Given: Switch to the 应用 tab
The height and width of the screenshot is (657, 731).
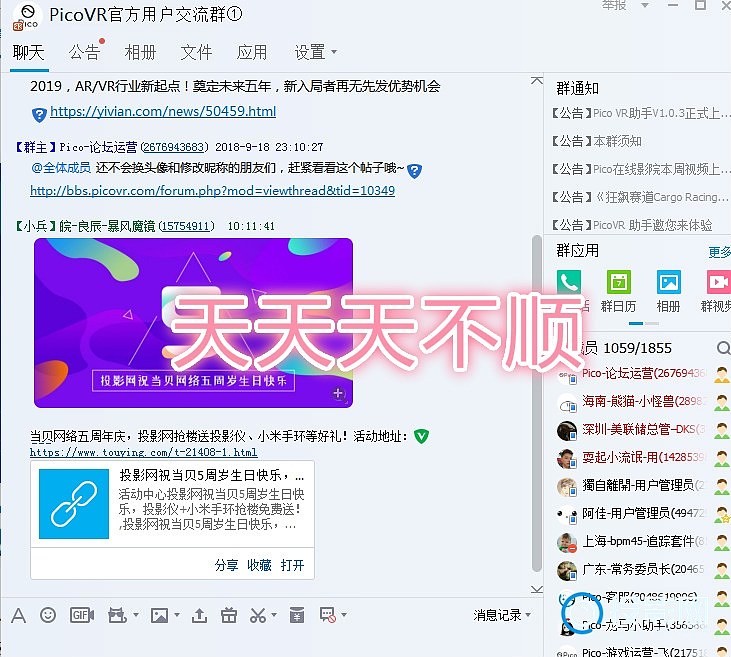Looking at the screenshot, I should point(252,52).
